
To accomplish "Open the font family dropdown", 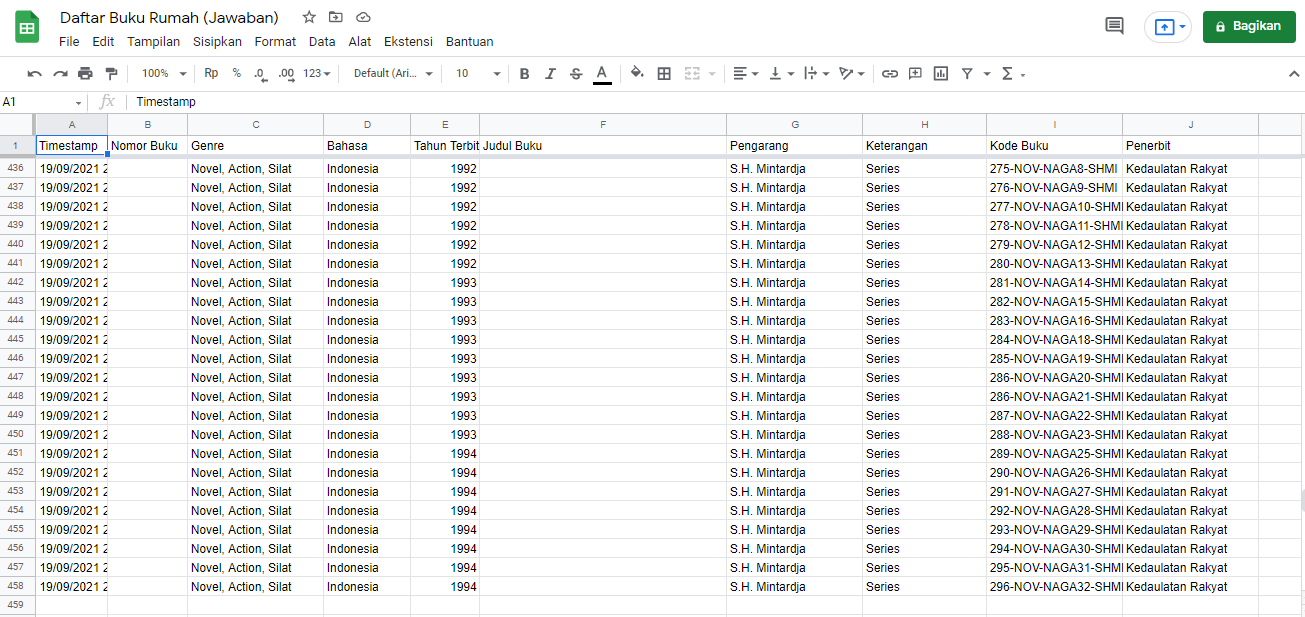I will pos(393,73).
